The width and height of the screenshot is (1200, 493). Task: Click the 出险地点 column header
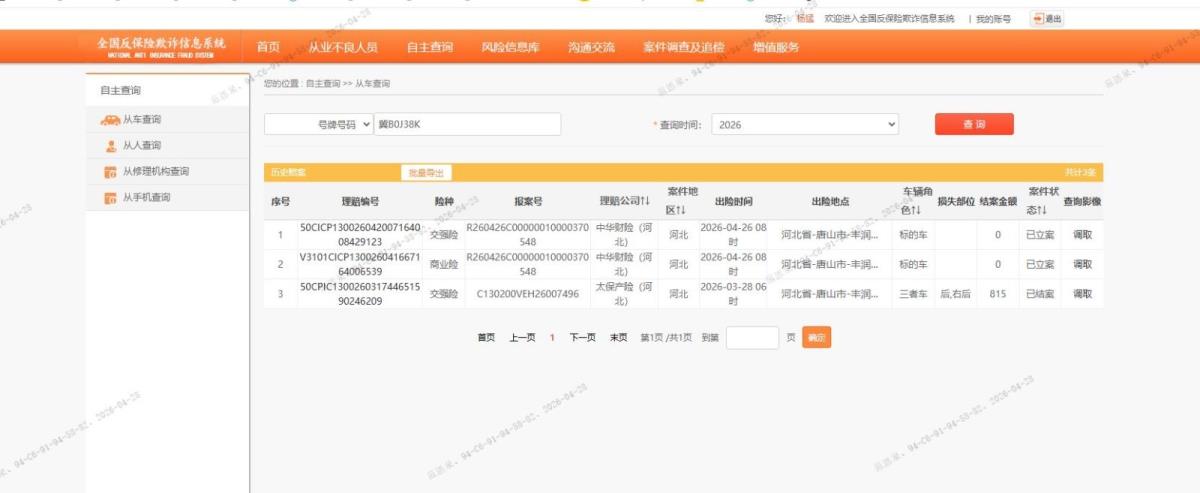coord(830,201)
